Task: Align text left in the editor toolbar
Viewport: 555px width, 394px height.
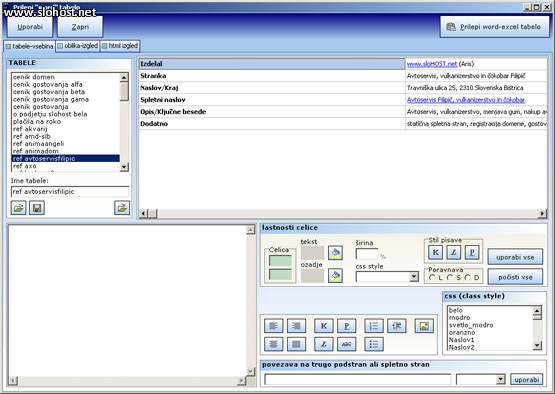Action: pyautogui.click(x=274, y=326)
